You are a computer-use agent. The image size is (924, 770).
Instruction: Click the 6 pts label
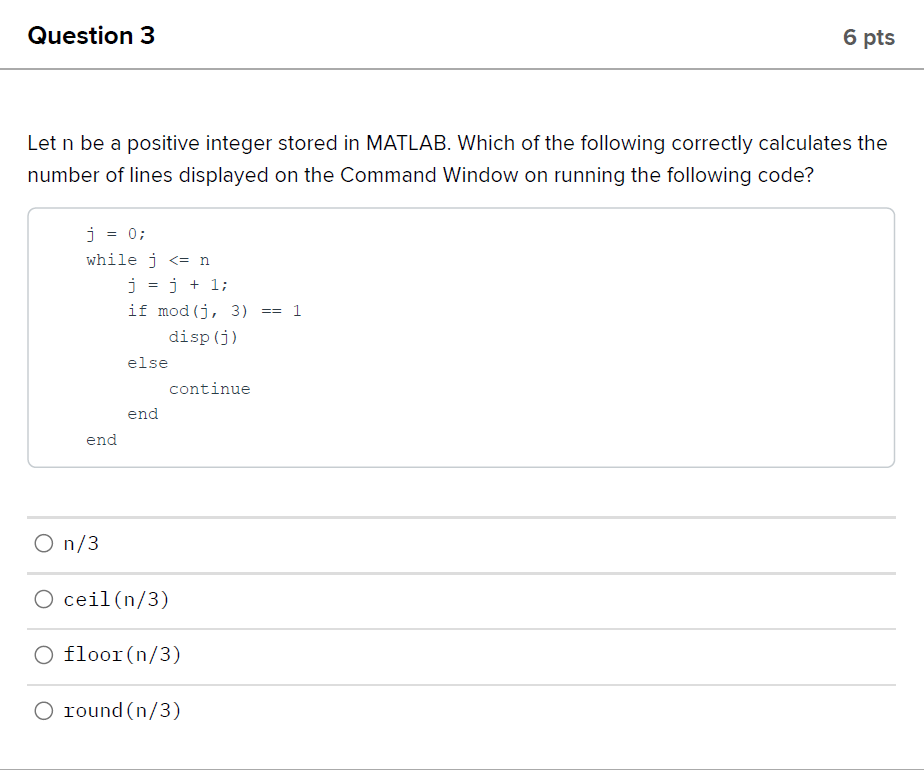869,37
